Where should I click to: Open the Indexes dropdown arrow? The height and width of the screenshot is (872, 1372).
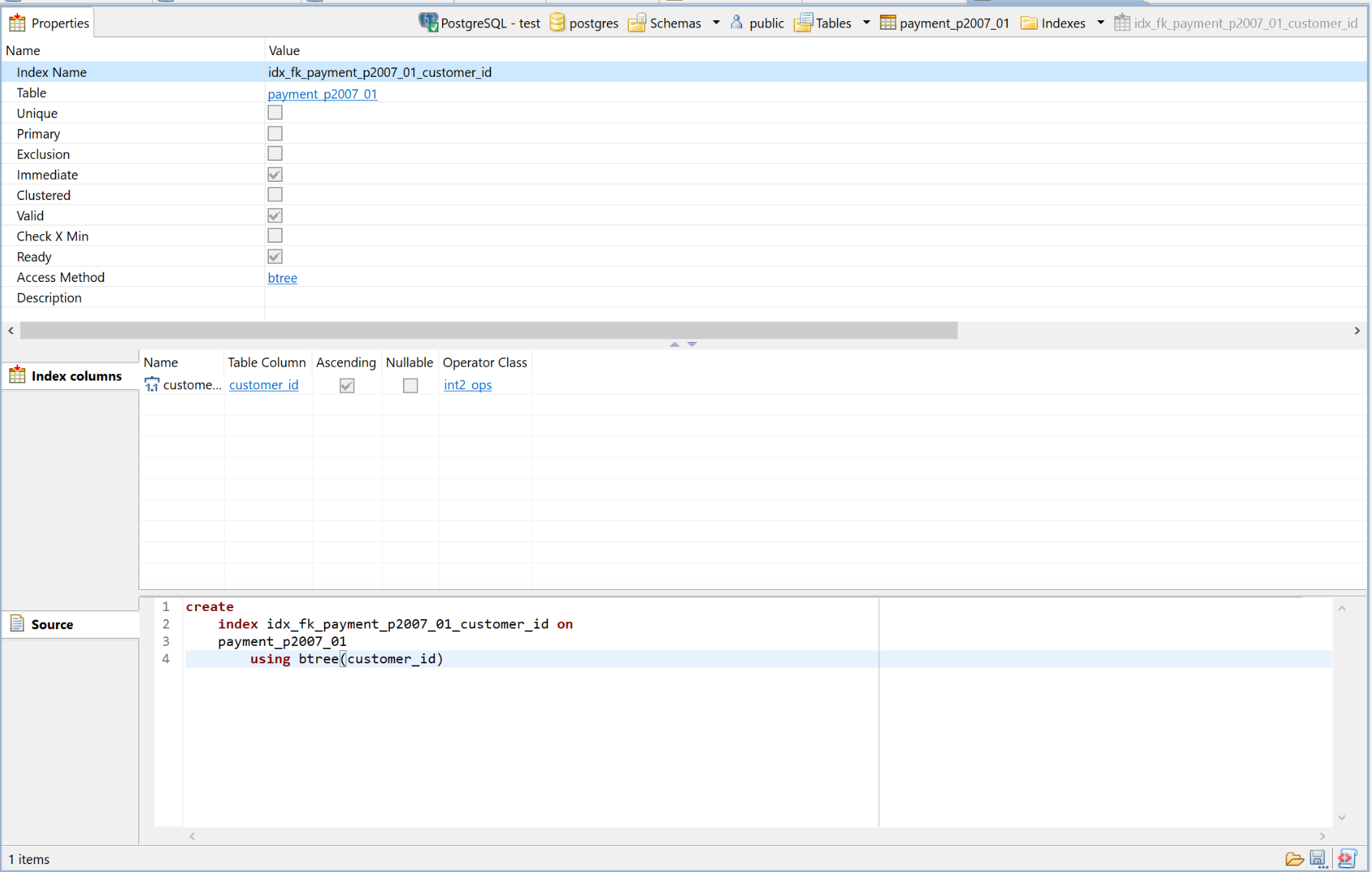pos(1100,22)
